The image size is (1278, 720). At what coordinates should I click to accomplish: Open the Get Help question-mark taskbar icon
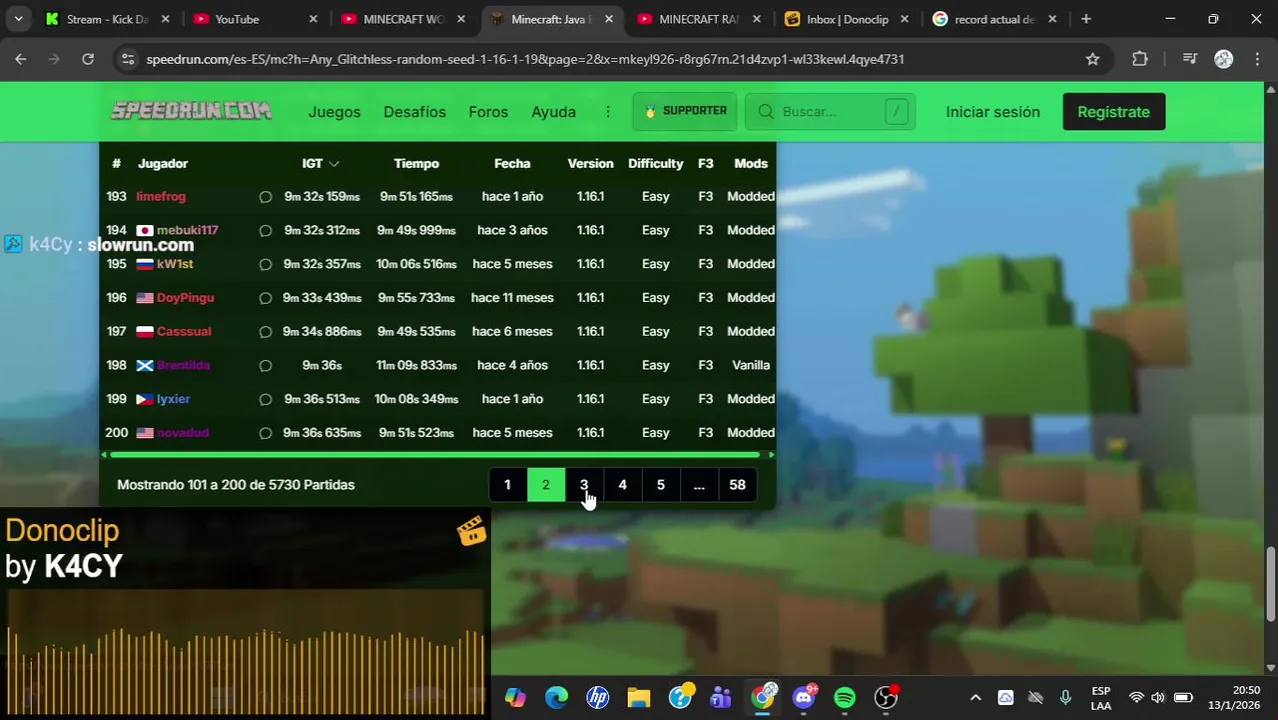click(680, 697)
